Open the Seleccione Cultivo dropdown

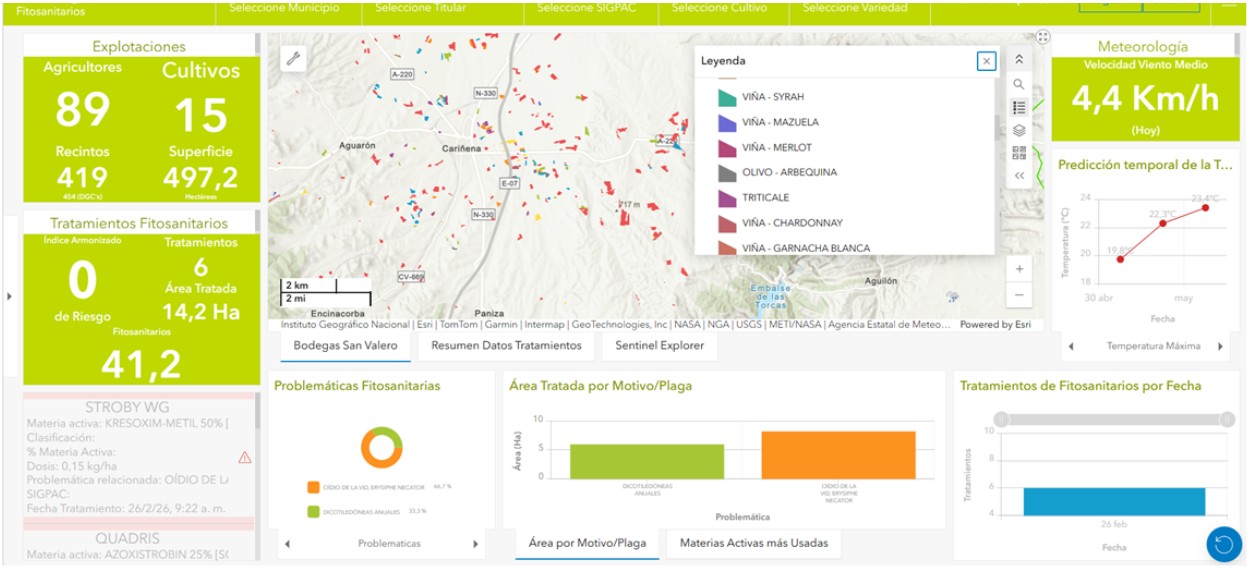click(x=720, y=8)
